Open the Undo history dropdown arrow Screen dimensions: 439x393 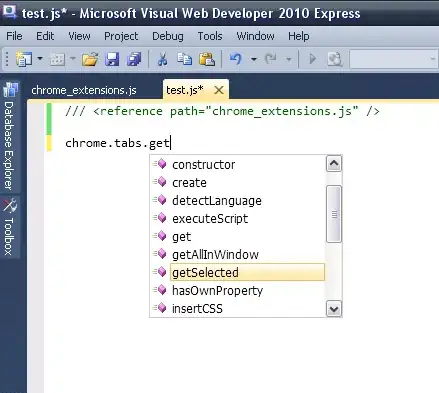click(254, 59)
